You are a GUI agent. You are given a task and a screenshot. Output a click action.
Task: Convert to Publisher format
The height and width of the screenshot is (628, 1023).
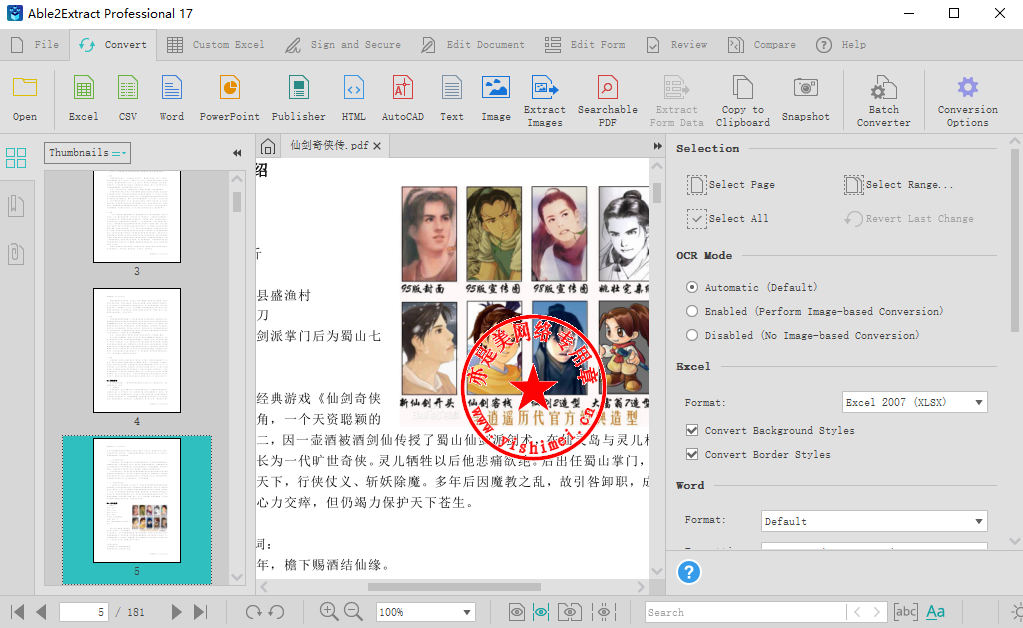[x=298, y=98]
